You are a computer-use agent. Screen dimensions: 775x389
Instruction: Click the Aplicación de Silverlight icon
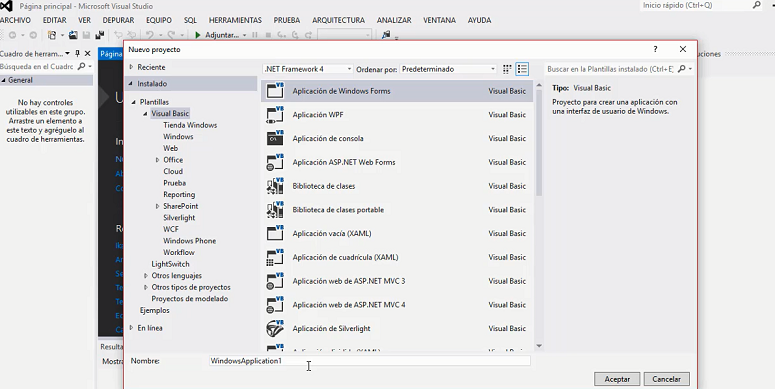pyautogui.click(x=275, y=328)
